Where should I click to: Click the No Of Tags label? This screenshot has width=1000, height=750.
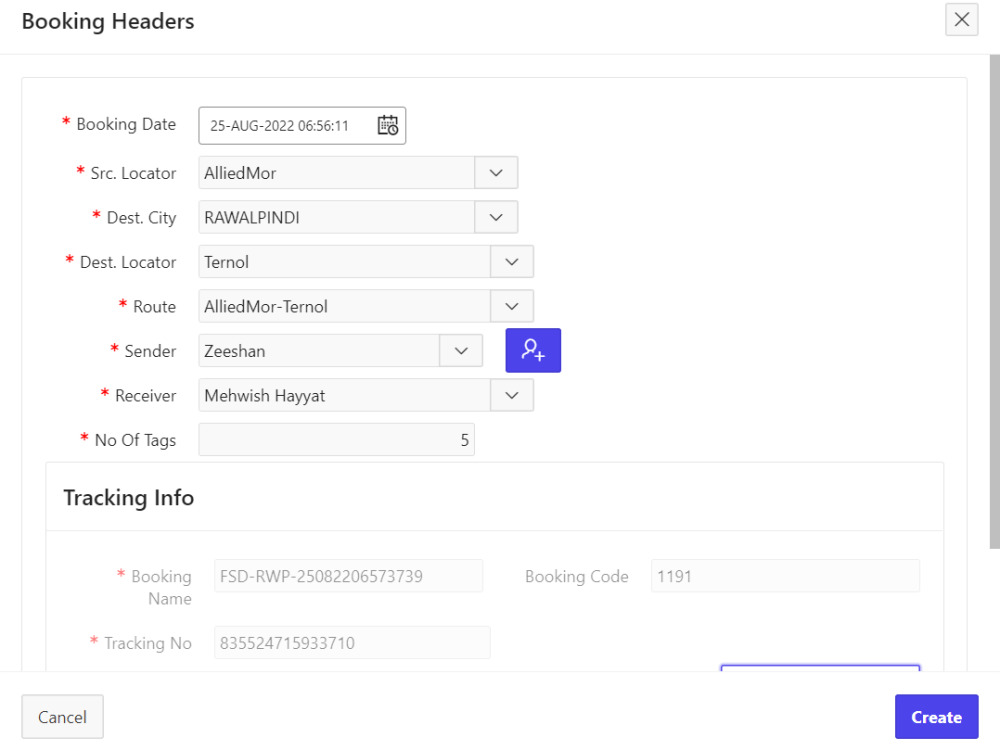pos(135,441)
